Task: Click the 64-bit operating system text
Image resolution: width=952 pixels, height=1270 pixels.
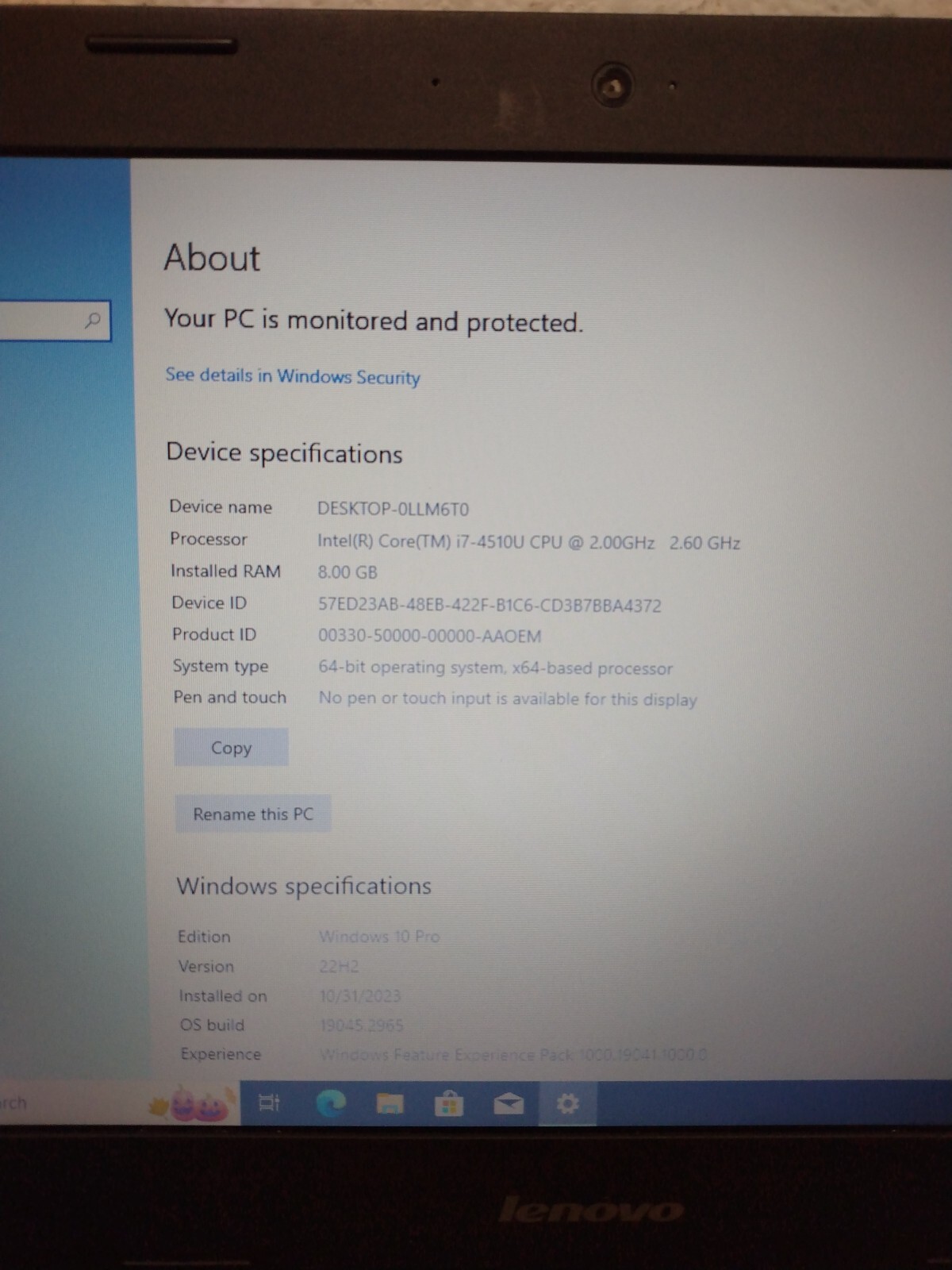Action: point(496,668)
